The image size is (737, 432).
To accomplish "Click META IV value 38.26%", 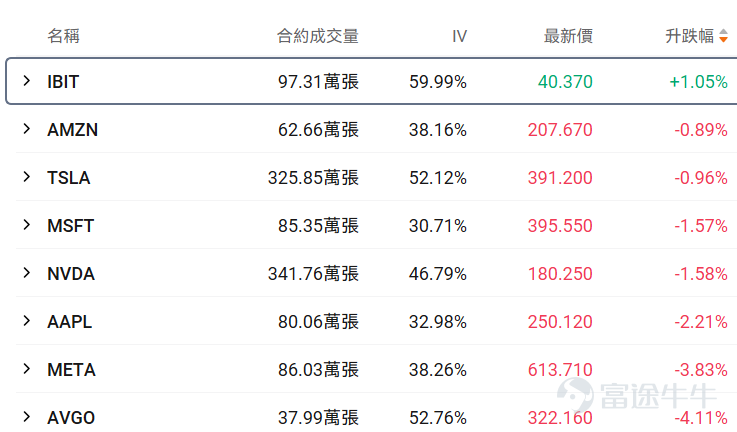I will (x=438, y=369).
